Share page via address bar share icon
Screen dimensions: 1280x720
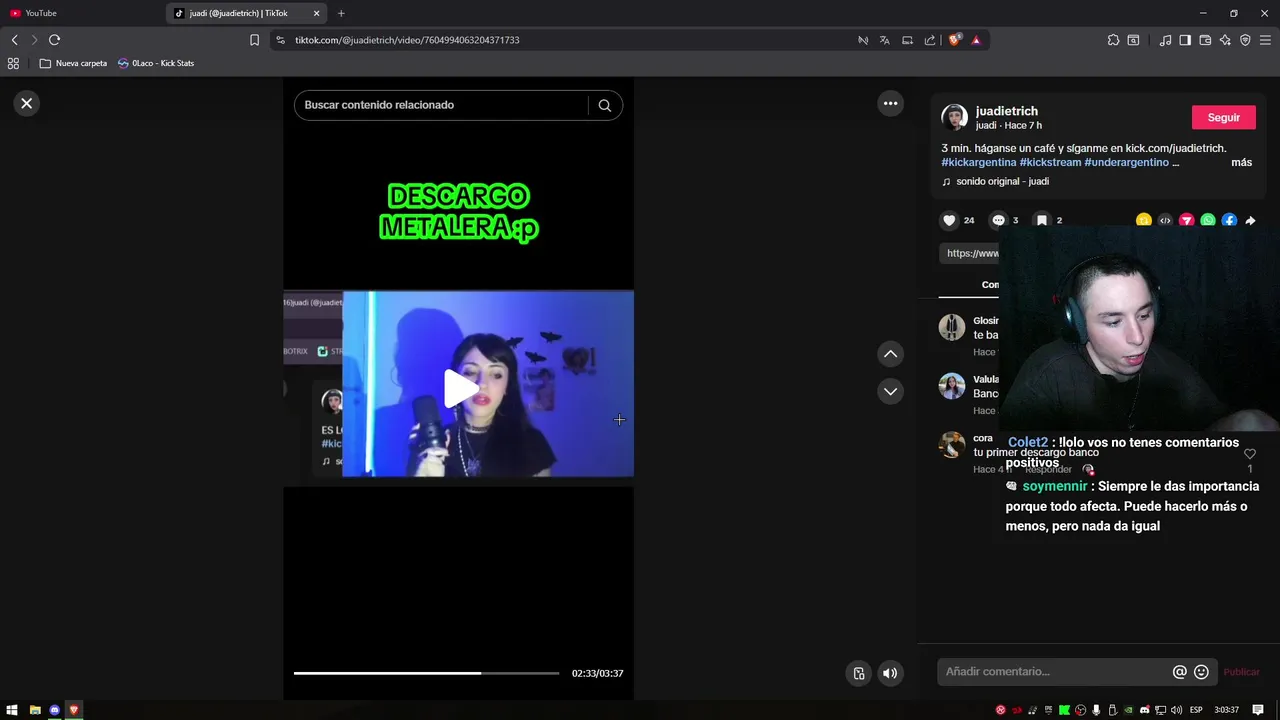tap(930, 40)
